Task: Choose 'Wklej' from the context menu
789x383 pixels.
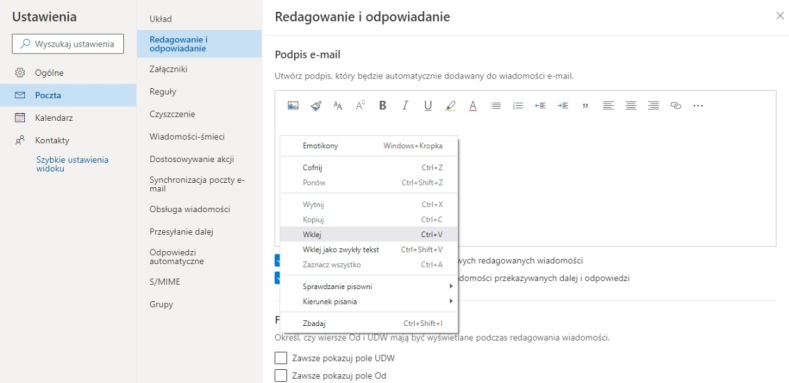Action: tap(369, 234)
